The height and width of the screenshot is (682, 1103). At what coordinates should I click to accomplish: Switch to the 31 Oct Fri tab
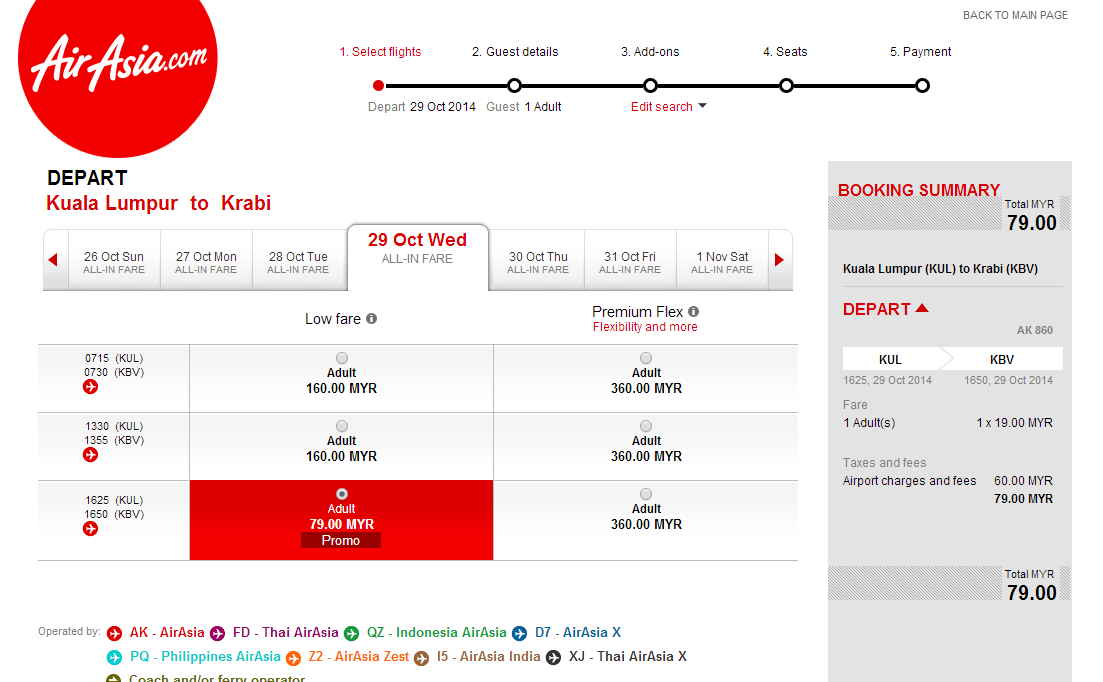click(x=630, y=262)
